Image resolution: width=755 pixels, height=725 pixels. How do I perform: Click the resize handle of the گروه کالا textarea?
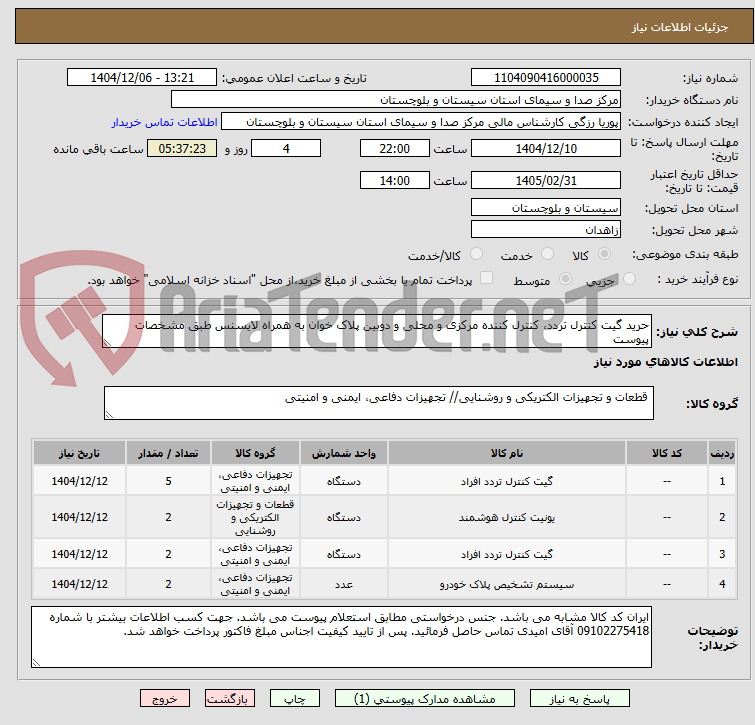(x=109, y=415)
